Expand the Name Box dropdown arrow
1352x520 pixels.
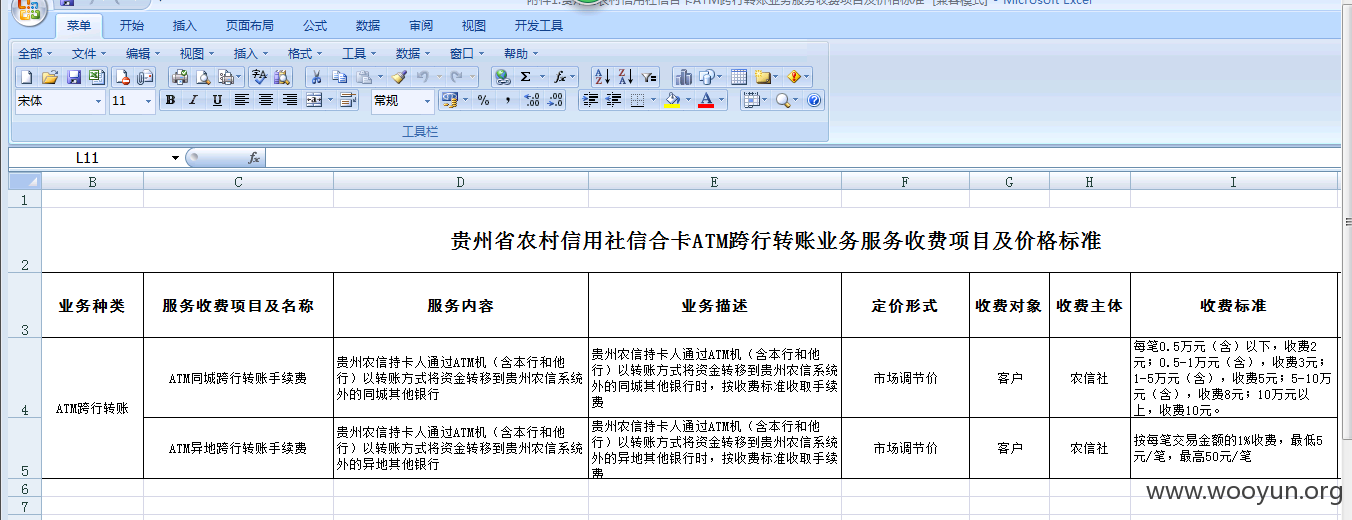coord(176,158)
